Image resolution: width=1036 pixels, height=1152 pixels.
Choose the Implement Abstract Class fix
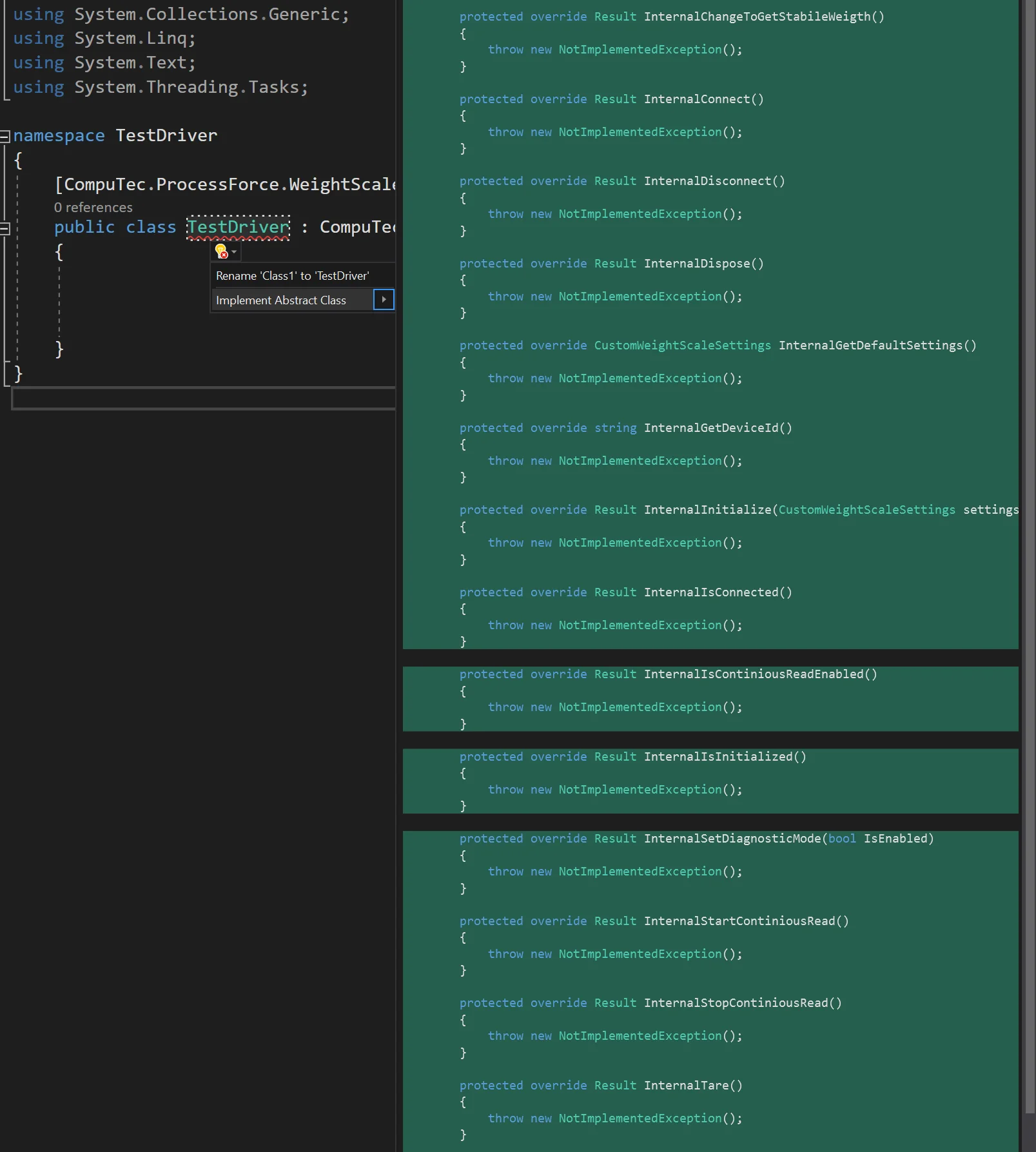point(281,300)
